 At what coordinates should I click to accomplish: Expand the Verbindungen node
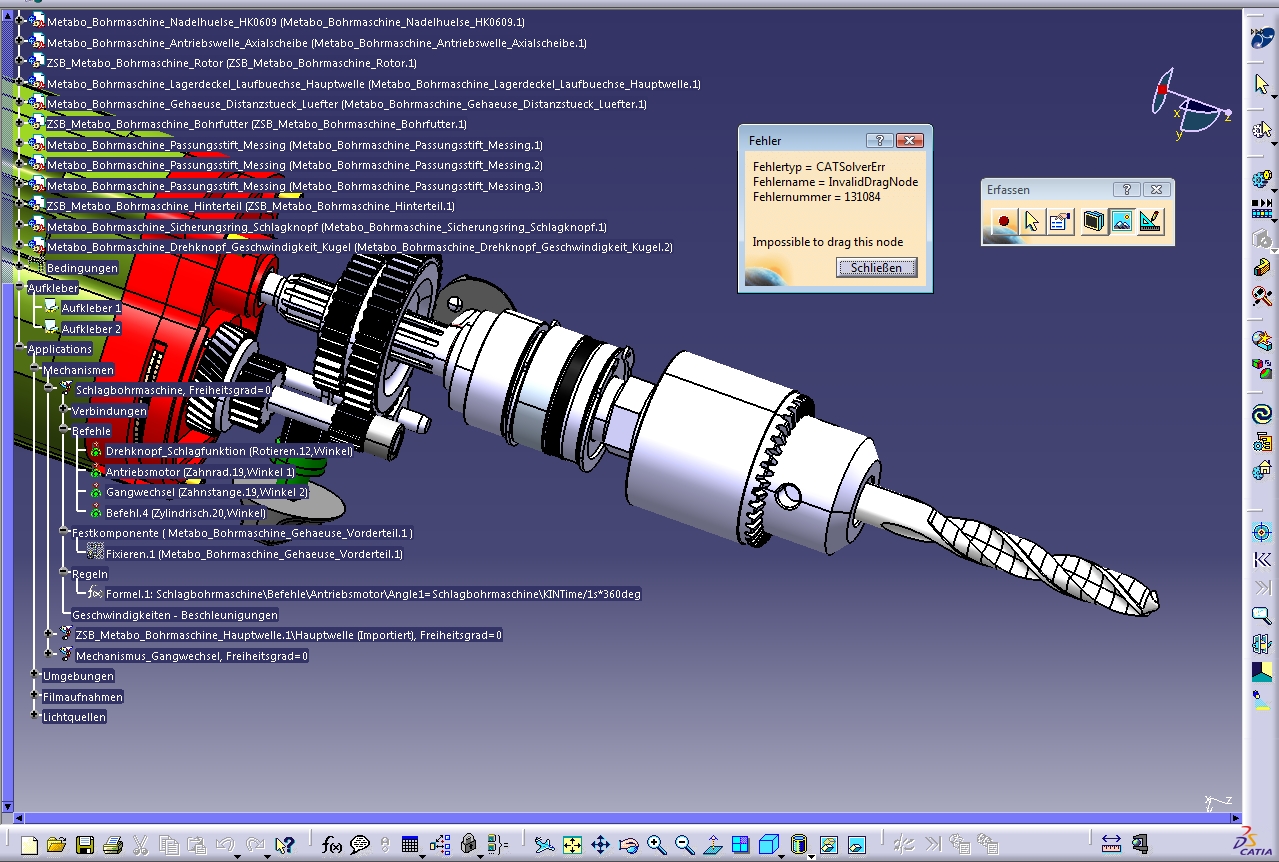pyautogui.click(x=64, y=410)
